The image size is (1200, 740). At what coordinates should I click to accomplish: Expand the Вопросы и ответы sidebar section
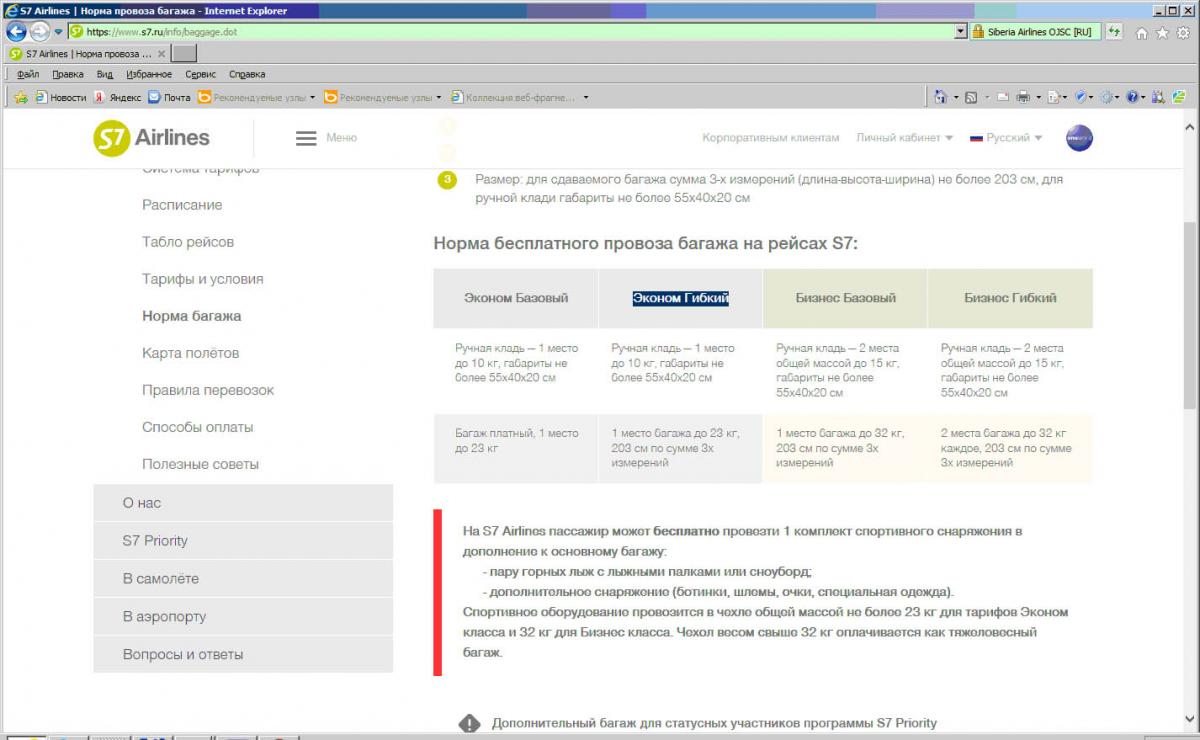pyautogui.click(x=243, y=655)
